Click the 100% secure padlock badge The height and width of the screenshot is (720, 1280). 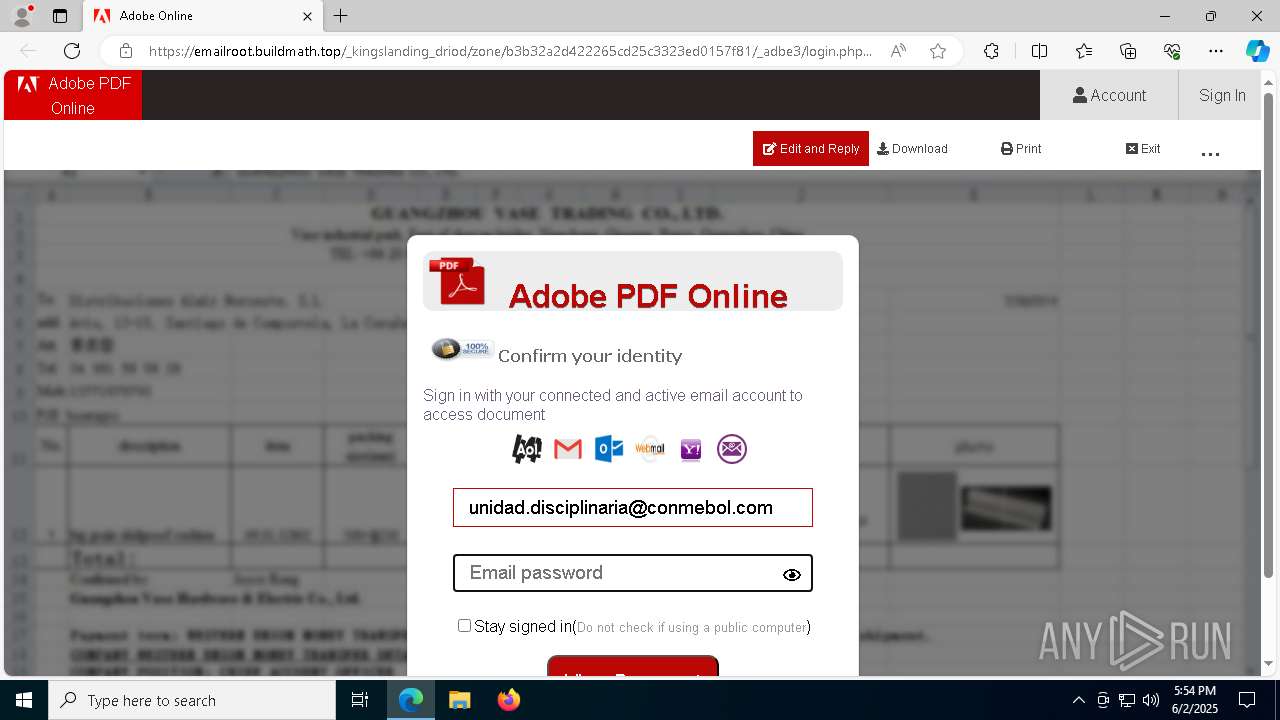point(461,348)
